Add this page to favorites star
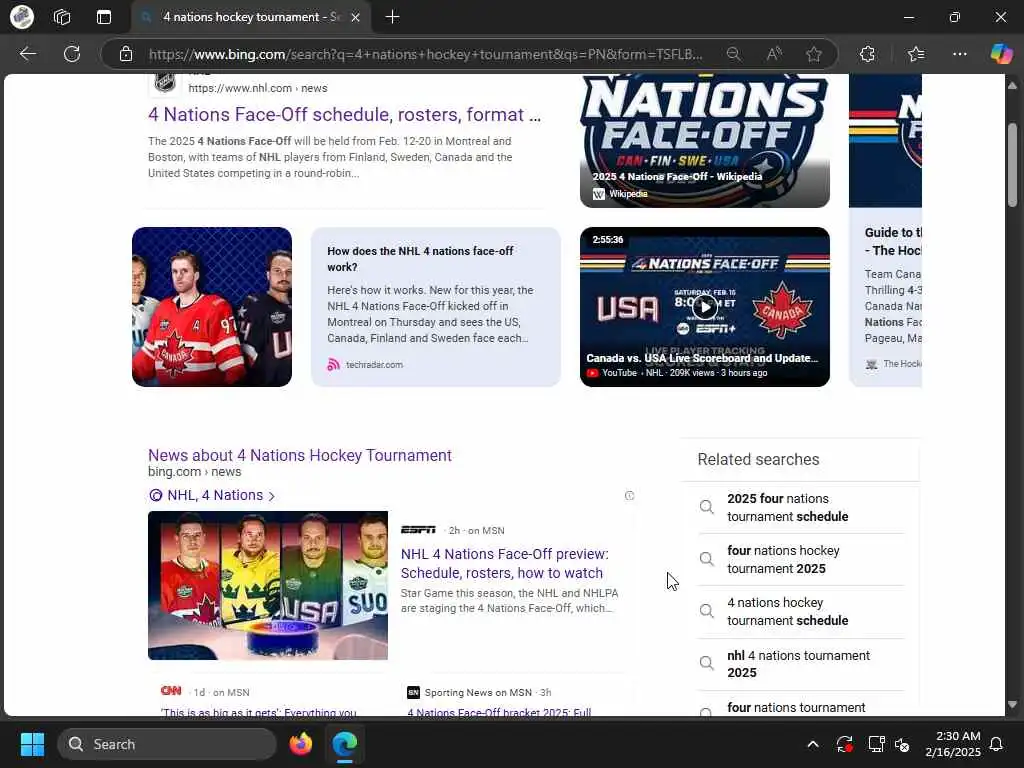Viewport: 1024px width, 768px height. pyautogui.click(x=814, y=54)
